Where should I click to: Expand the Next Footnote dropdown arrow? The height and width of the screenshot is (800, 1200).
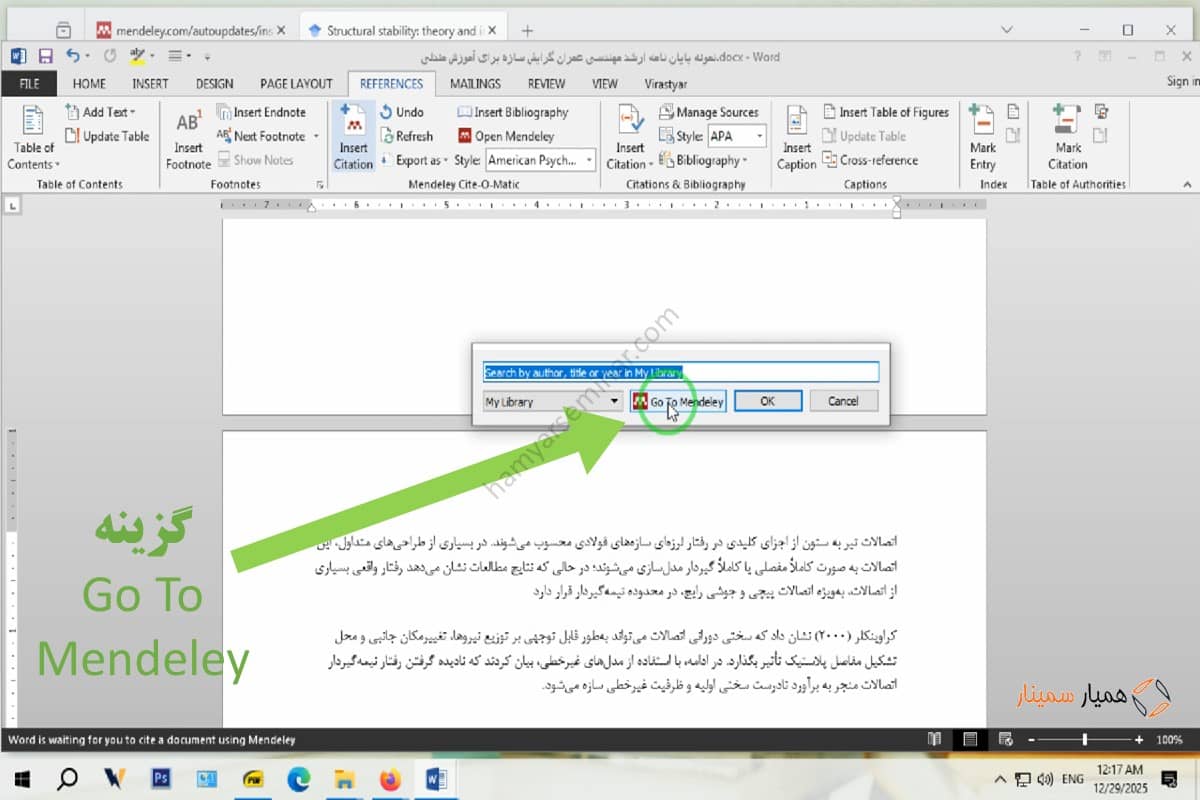pyautogui.click(x=316, y=136)
